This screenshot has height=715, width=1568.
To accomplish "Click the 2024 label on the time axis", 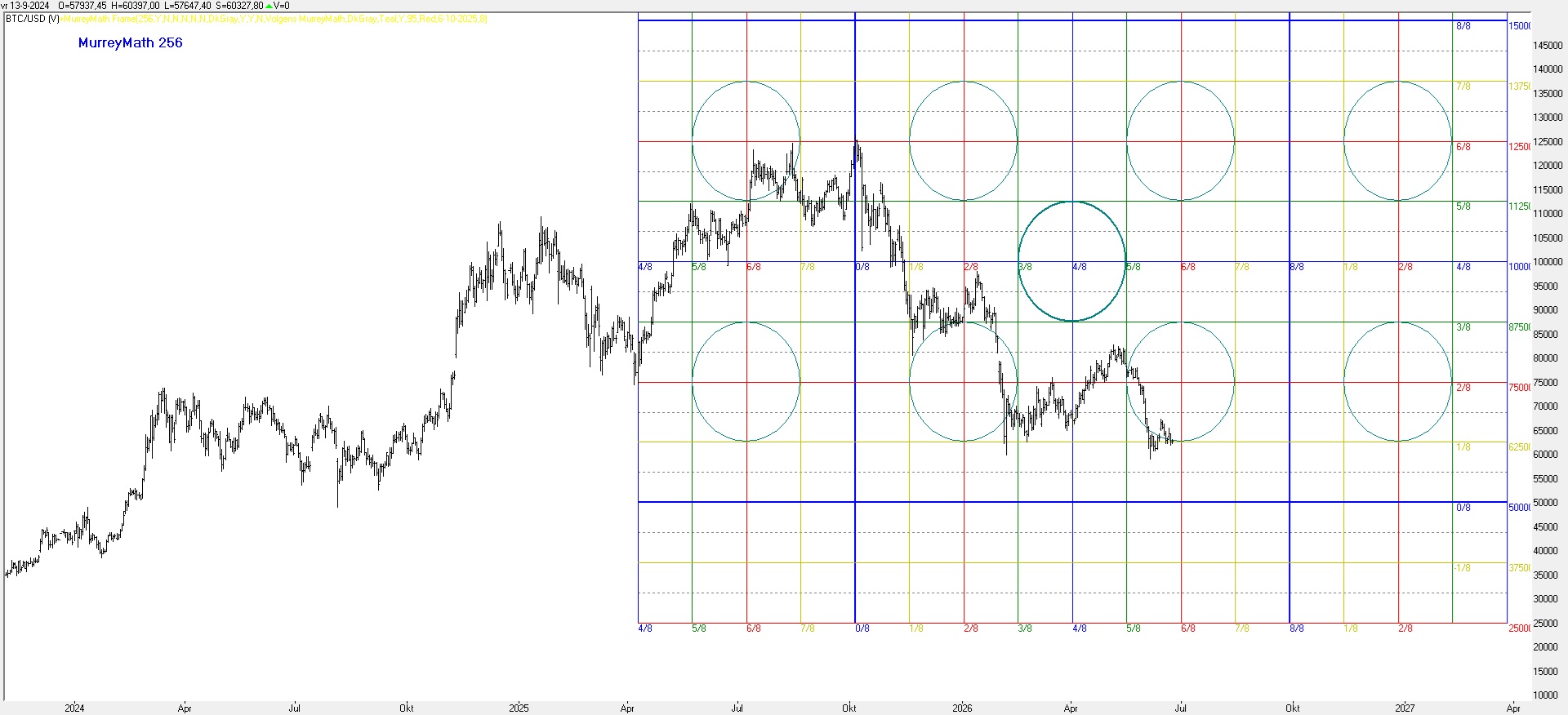I will [x=74, y=708].
